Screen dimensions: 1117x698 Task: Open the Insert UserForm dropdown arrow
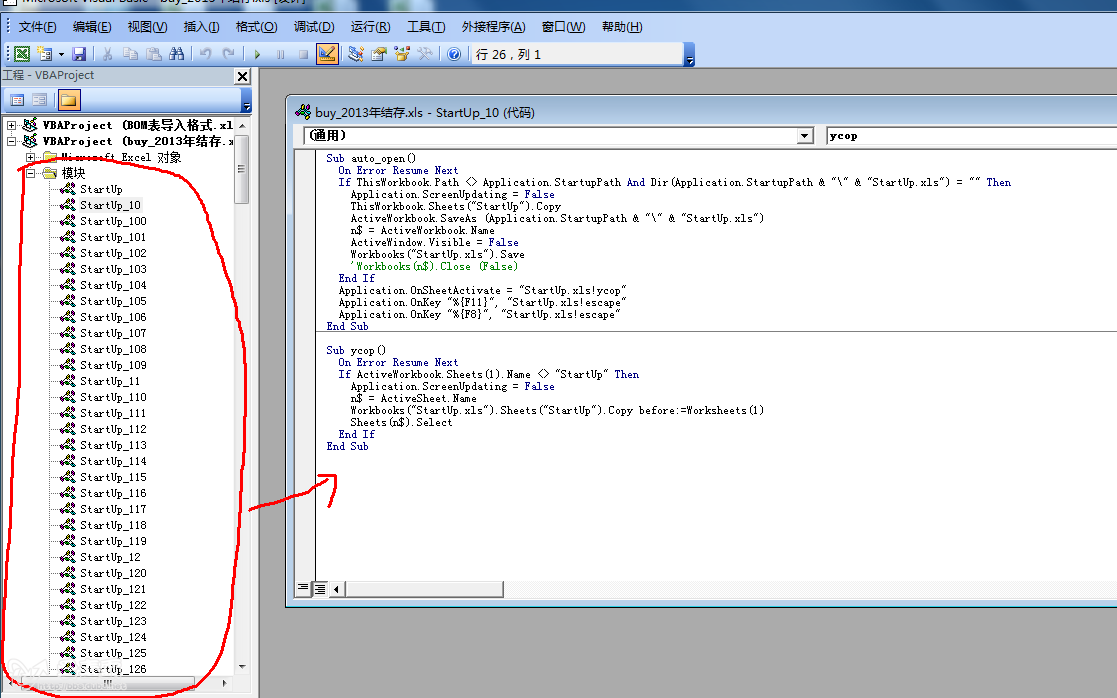click(x=61, y=54)
